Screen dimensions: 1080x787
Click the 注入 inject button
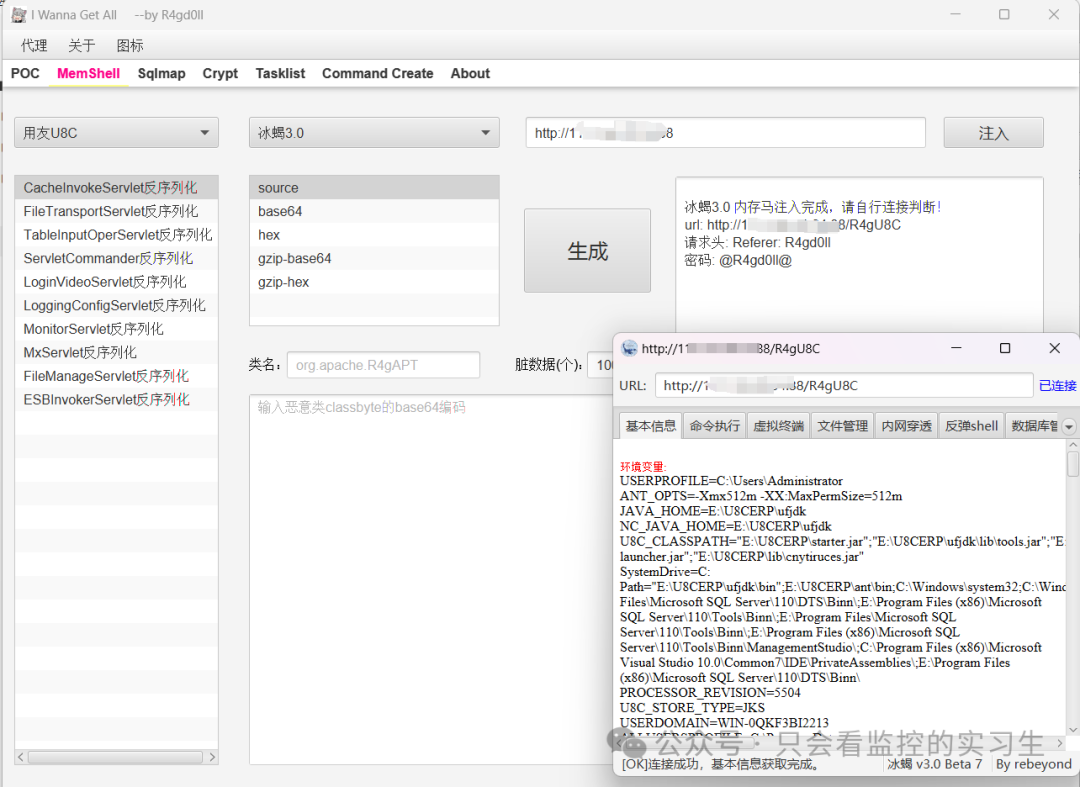click(x=993, y=133)
